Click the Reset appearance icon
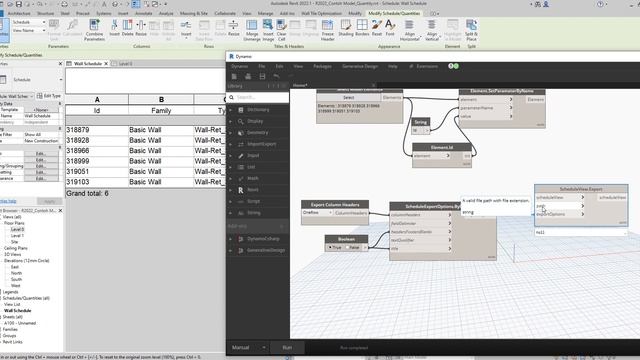This screenshot has height=360, width=640. point(377,29)
